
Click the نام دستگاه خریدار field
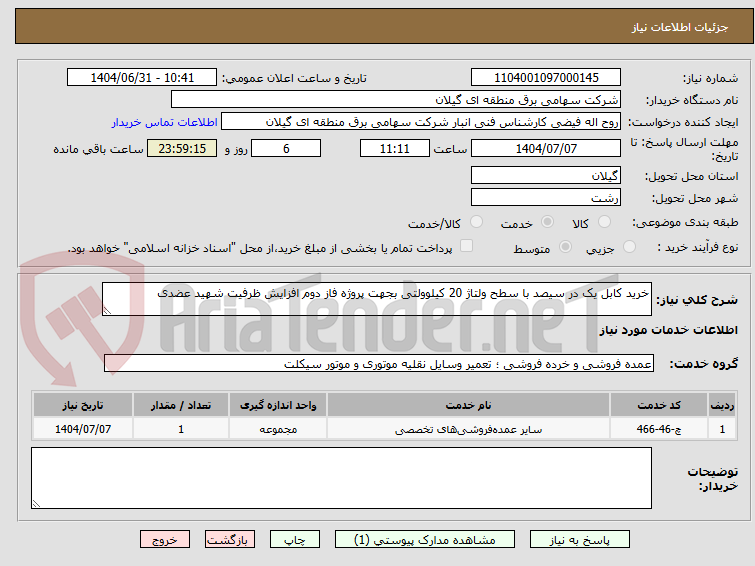pyautogui.click(x=395, y=100)
